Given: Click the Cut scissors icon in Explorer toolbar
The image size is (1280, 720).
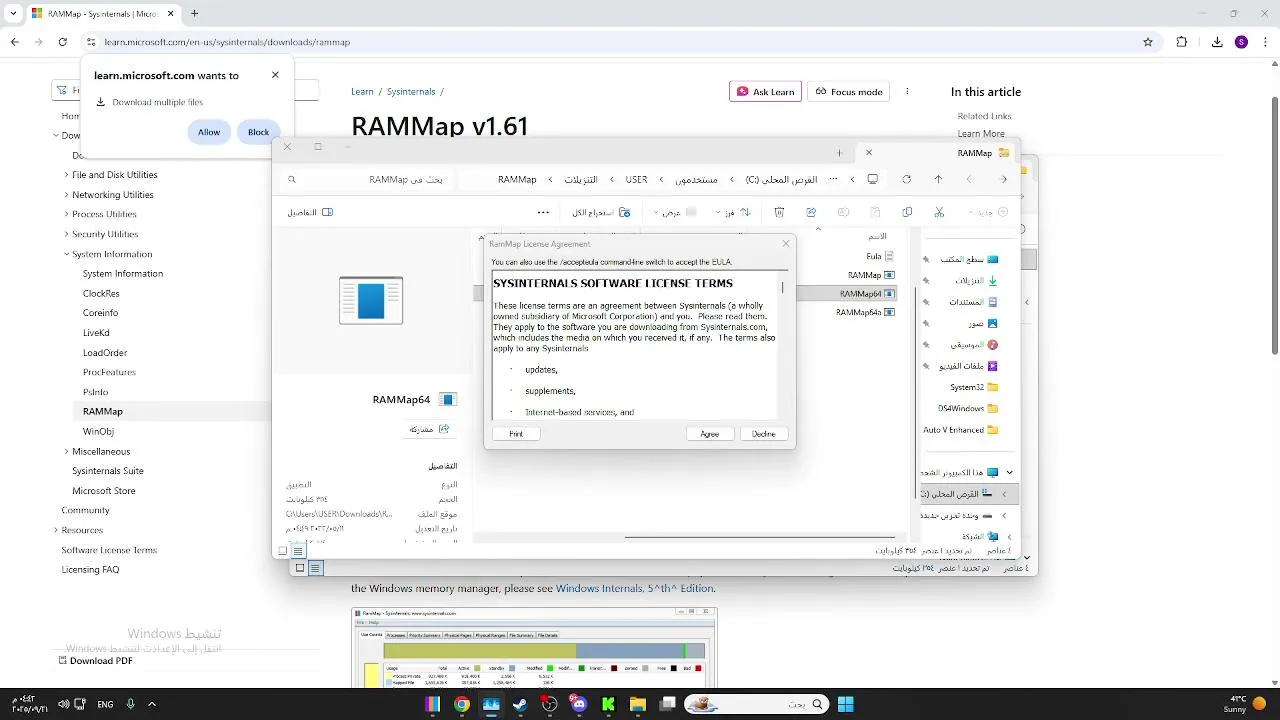Looking at the screenshot, I should 939,212.
